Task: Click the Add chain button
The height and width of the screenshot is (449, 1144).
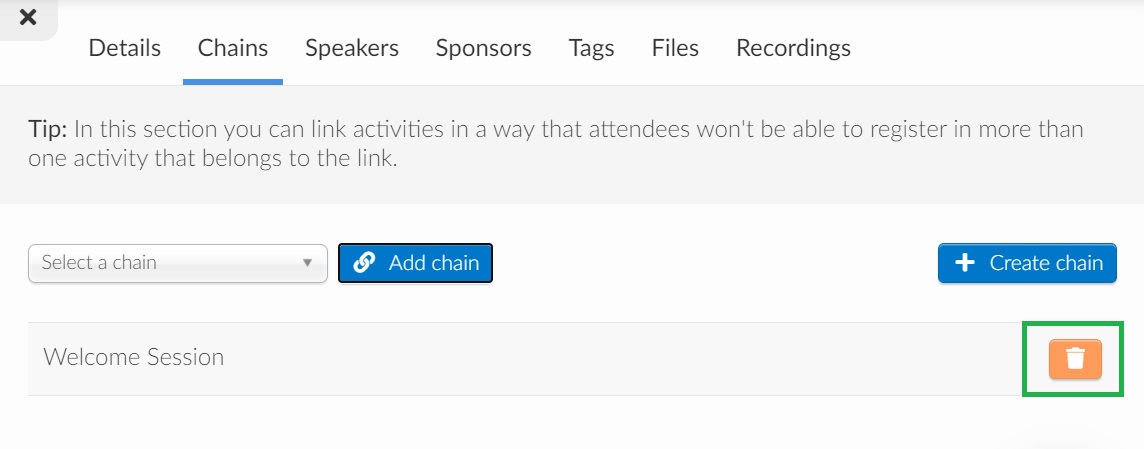Action: tap(415, 263)
